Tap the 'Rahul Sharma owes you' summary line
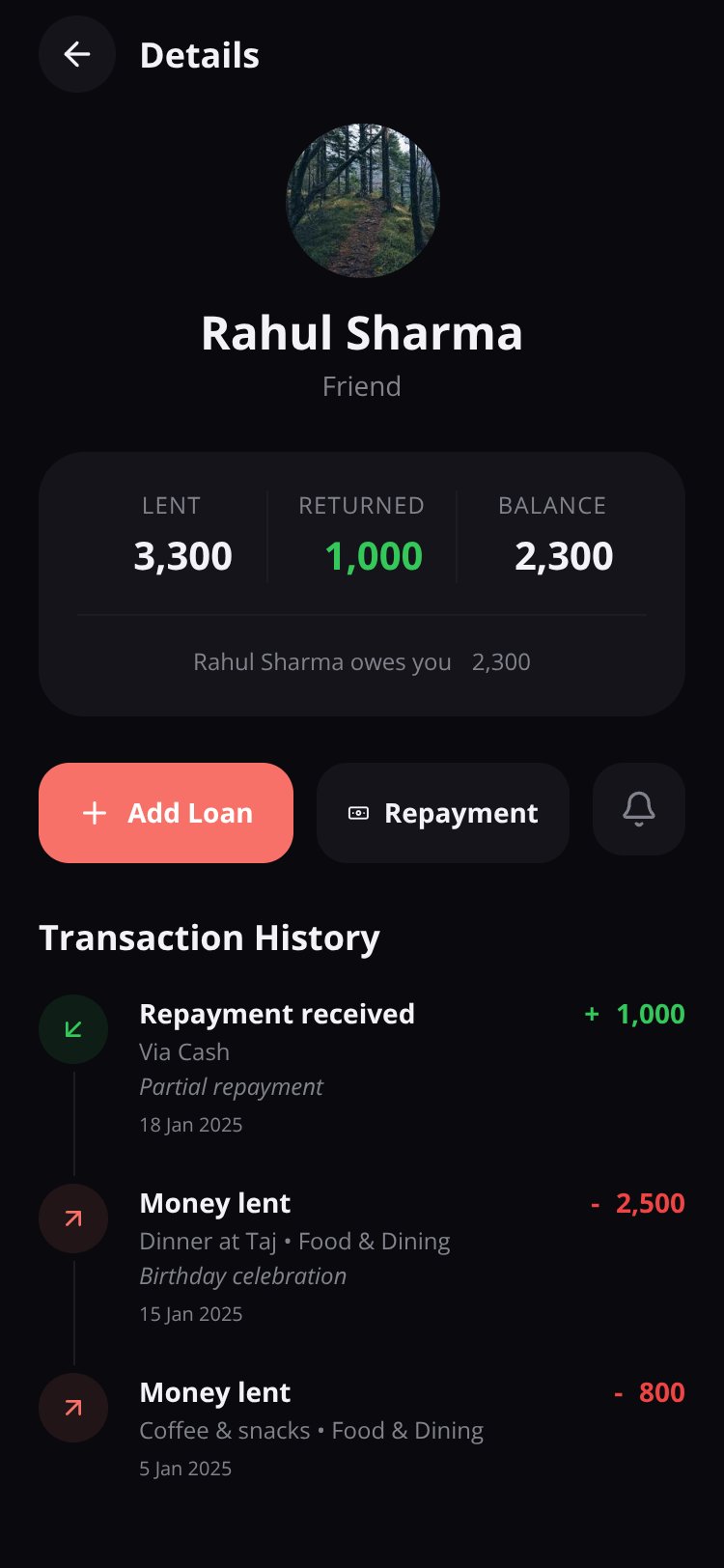Image resolution: width=724 pixels, height=1568 pixels. [362, 662]
